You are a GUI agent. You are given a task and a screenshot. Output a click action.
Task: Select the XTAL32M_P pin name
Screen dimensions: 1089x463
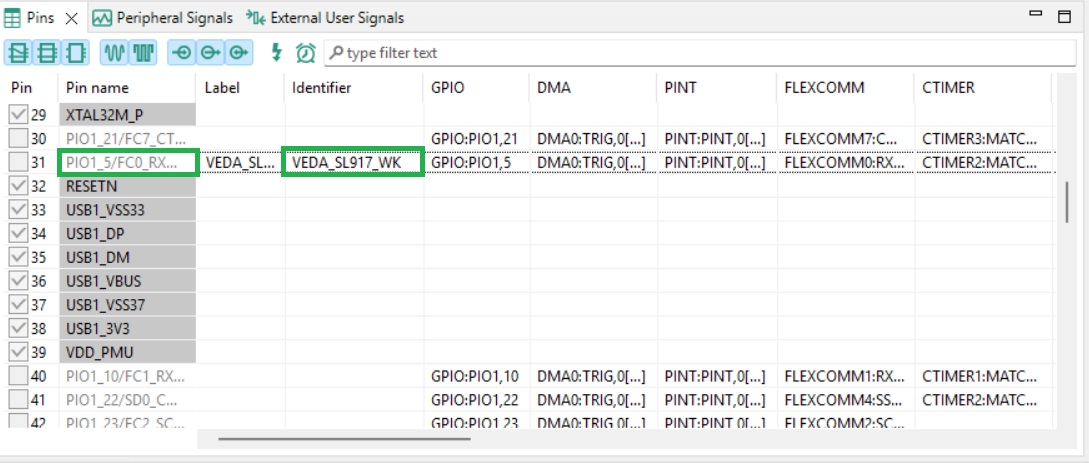pyautogui.click(x=126, y=115)
